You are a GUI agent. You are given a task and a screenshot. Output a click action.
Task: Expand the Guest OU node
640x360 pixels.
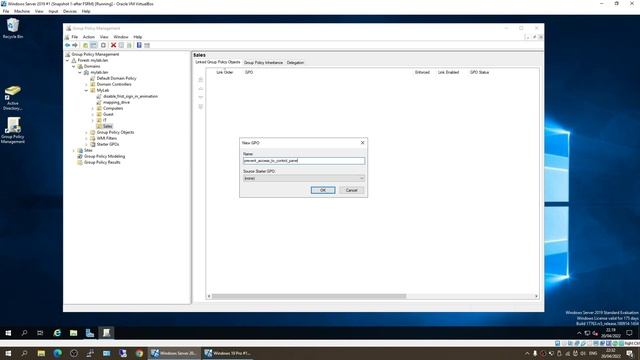point(93,114)
